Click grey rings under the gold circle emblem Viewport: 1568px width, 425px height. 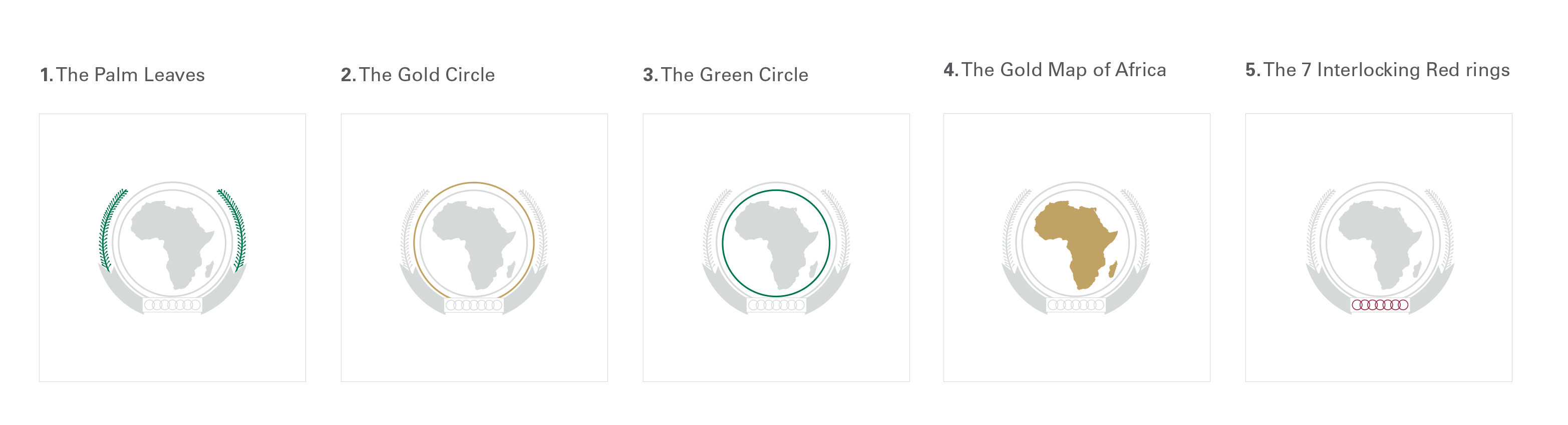[x=474, y=305]
